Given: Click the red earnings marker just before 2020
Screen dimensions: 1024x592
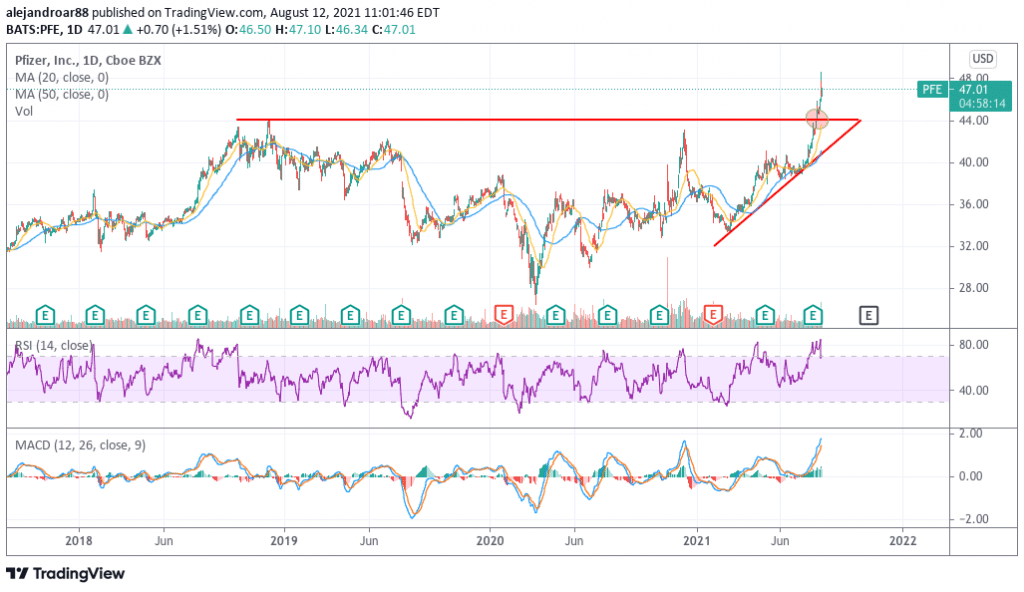Looking at the screenshot, I should [x=504, y=315].
